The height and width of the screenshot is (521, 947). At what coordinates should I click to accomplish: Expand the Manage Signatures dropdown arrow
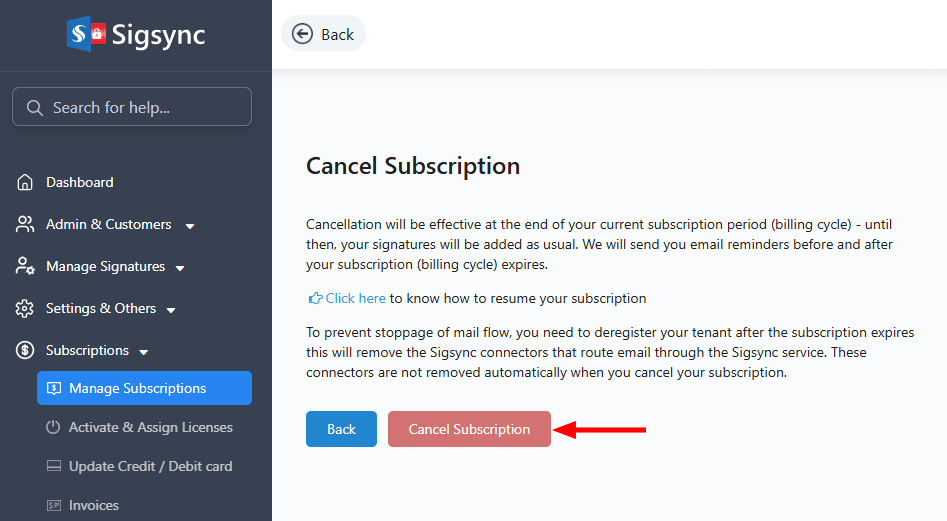coord(180,268)
